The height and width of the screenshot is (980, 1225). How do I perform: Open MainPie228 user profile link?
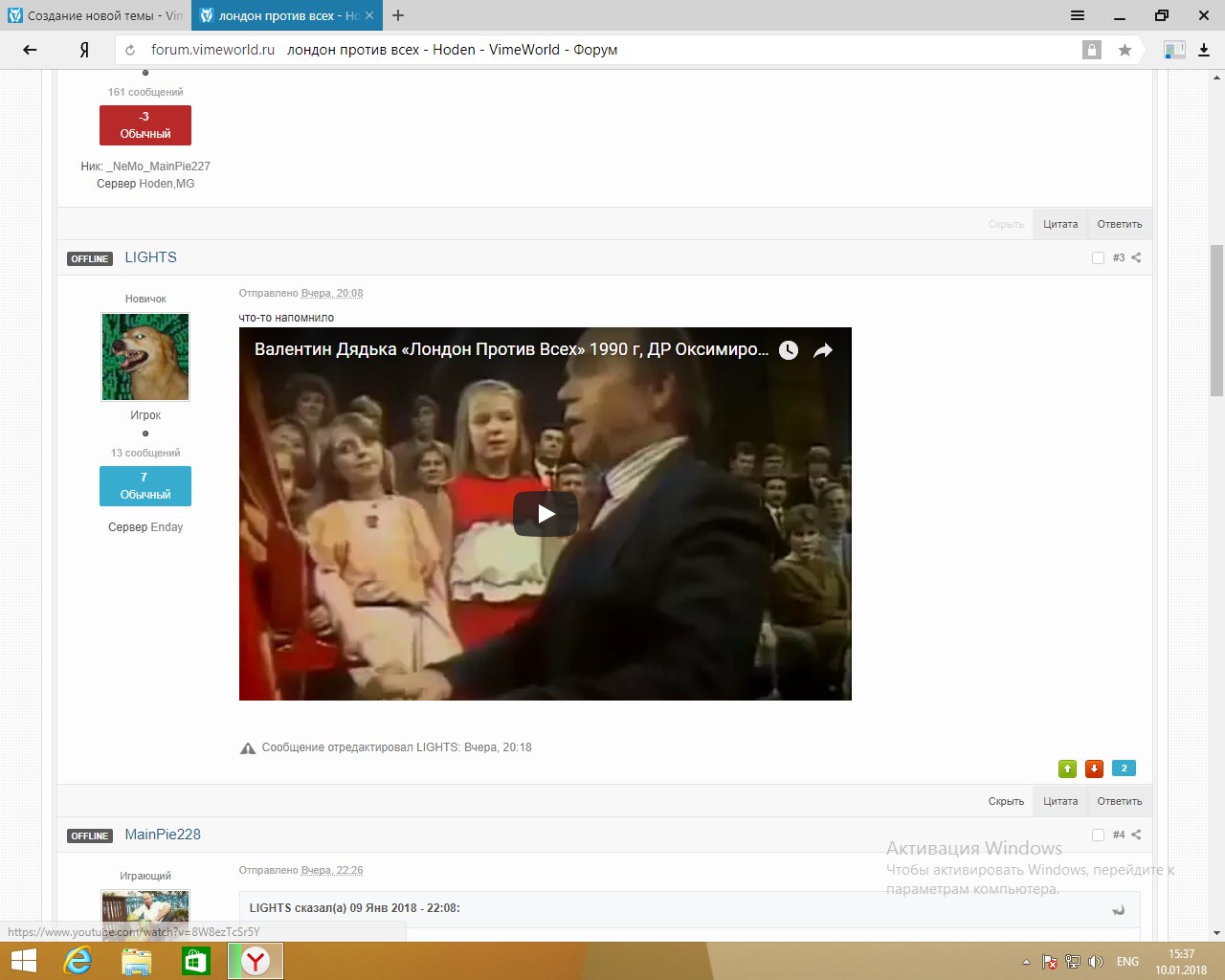coord(163,835)
